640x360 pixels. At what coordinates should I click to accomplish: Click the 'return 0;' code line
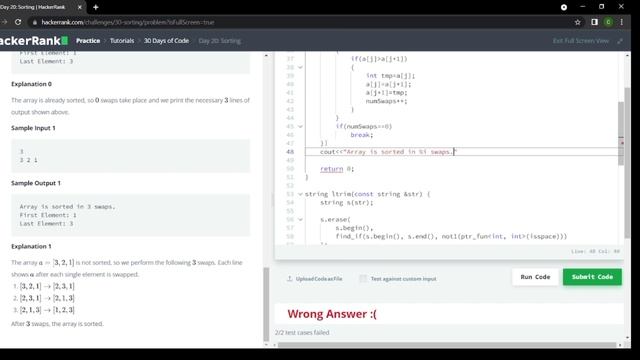click(x=337, y=169)
